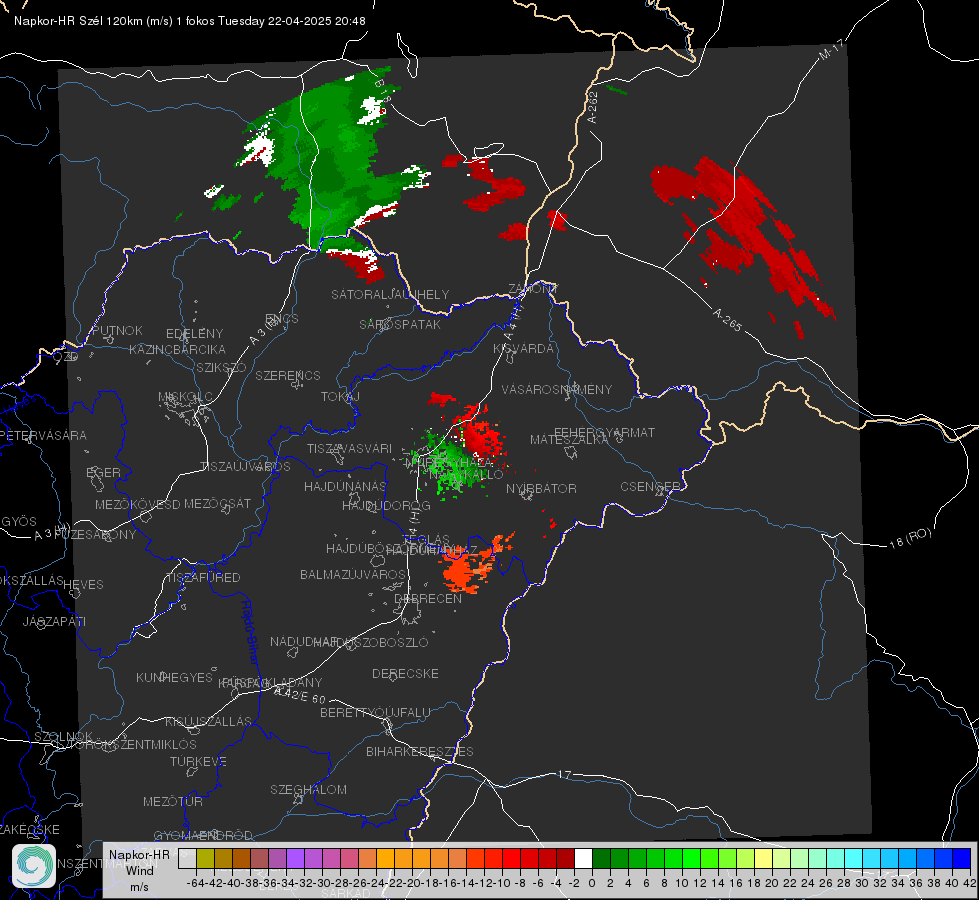Select the HAJDÚNÁNÁS city label

(x=345, y=486)
